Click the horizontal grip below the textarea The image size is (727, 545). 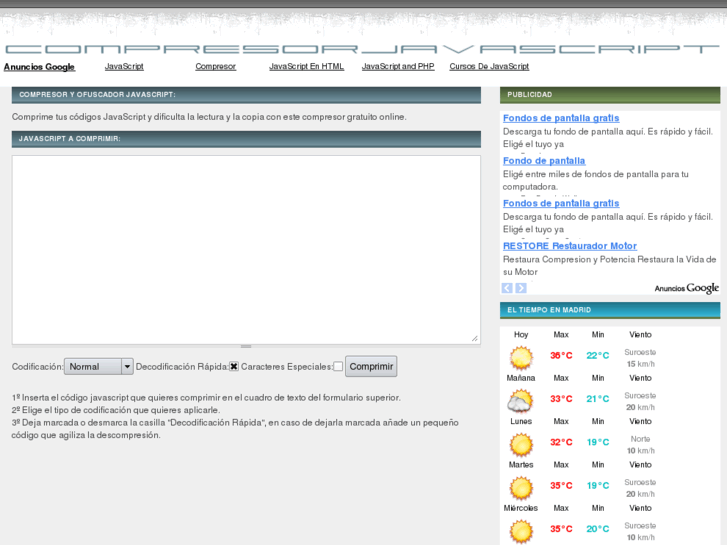tap(246, 346)
